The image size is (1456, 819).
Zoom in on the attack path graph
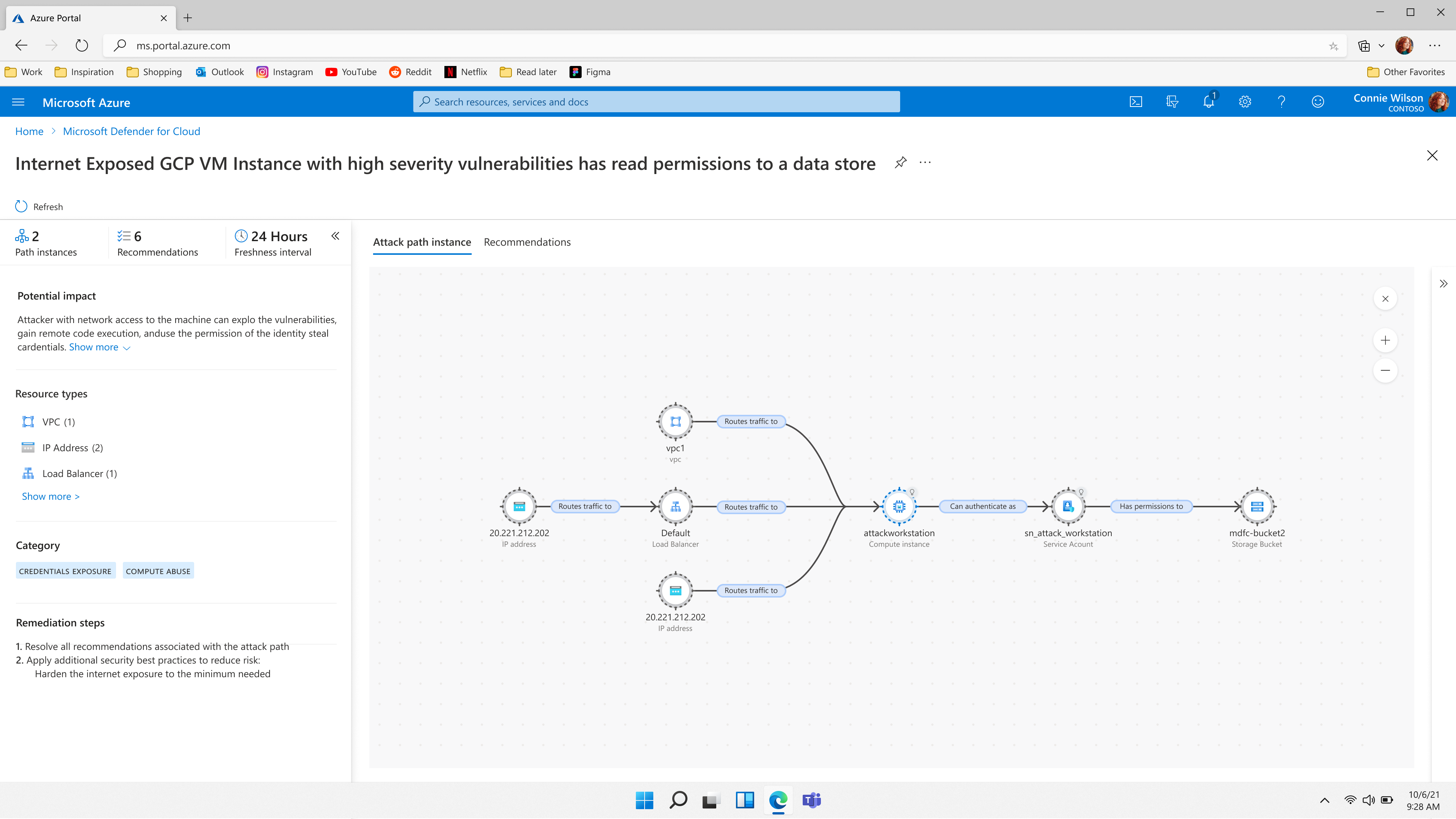[1385, 340]
